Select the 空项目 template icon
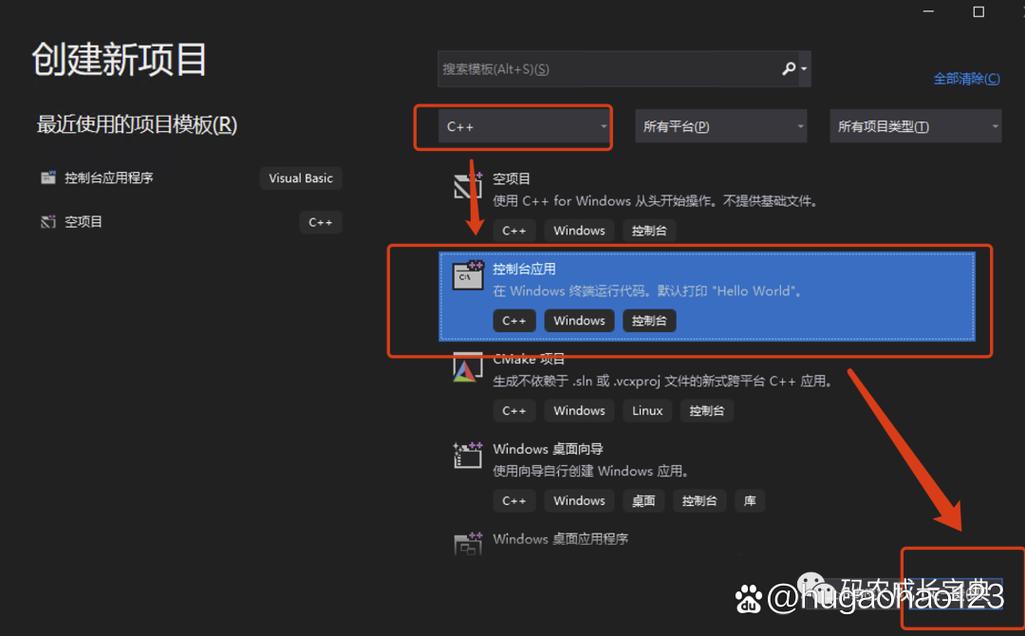Viewport: 1025px width, 636px height. click(x=466, y=185)
